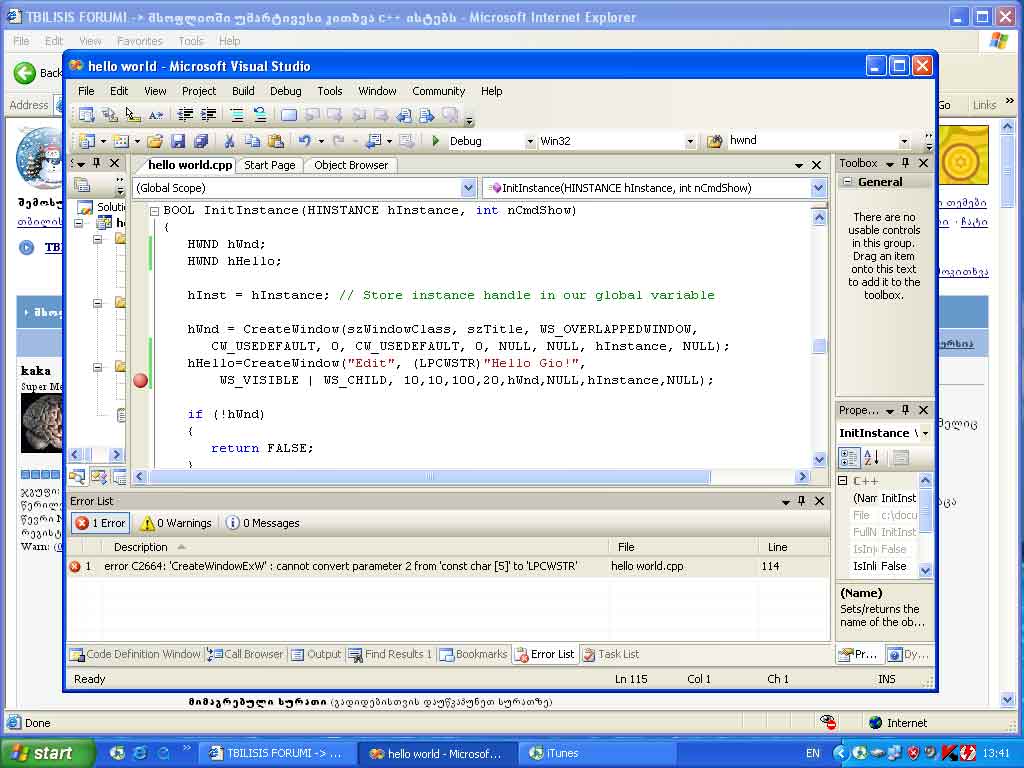Screen dimensions: 1024x768
Task: Click the Add New Item icon
Action: click(121, 140)
